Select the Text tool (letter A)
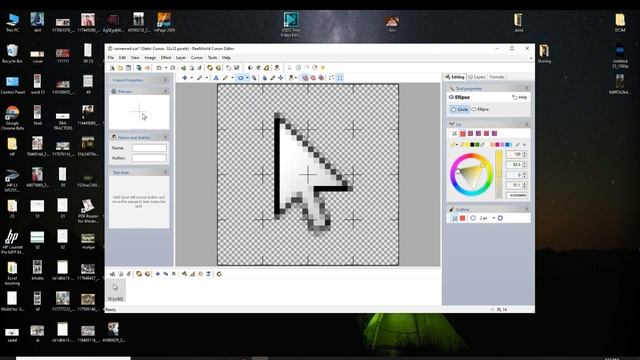Viewport: 640px width, 360px height. [x=216, y=78]
